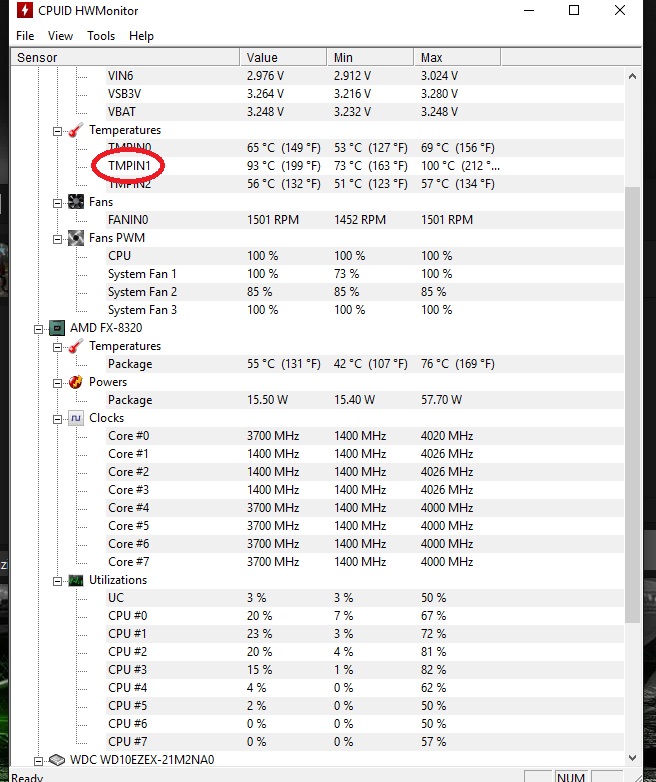Click the Value column header

click(283, 57)
